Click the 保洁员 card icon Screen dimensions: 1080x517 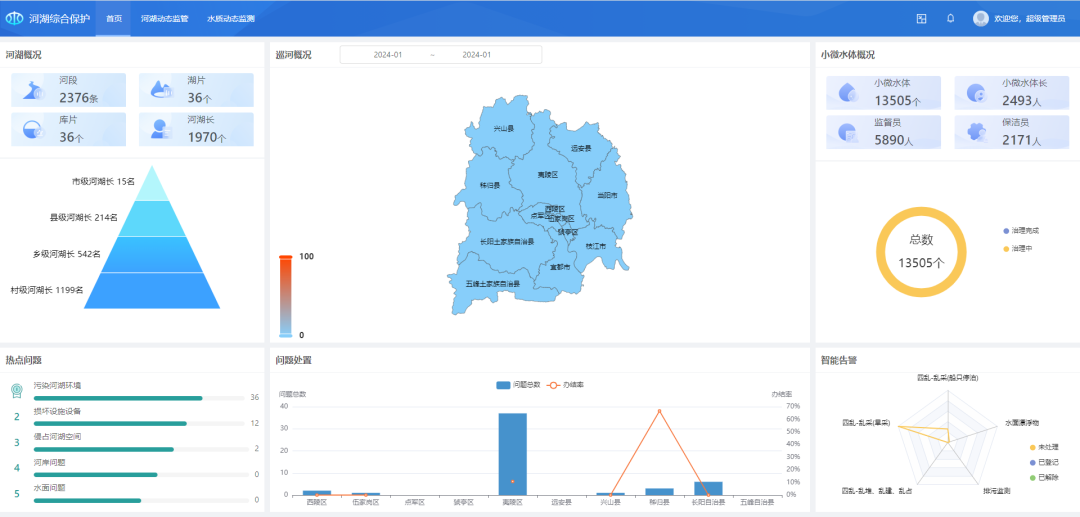click(x=976, y=131)
